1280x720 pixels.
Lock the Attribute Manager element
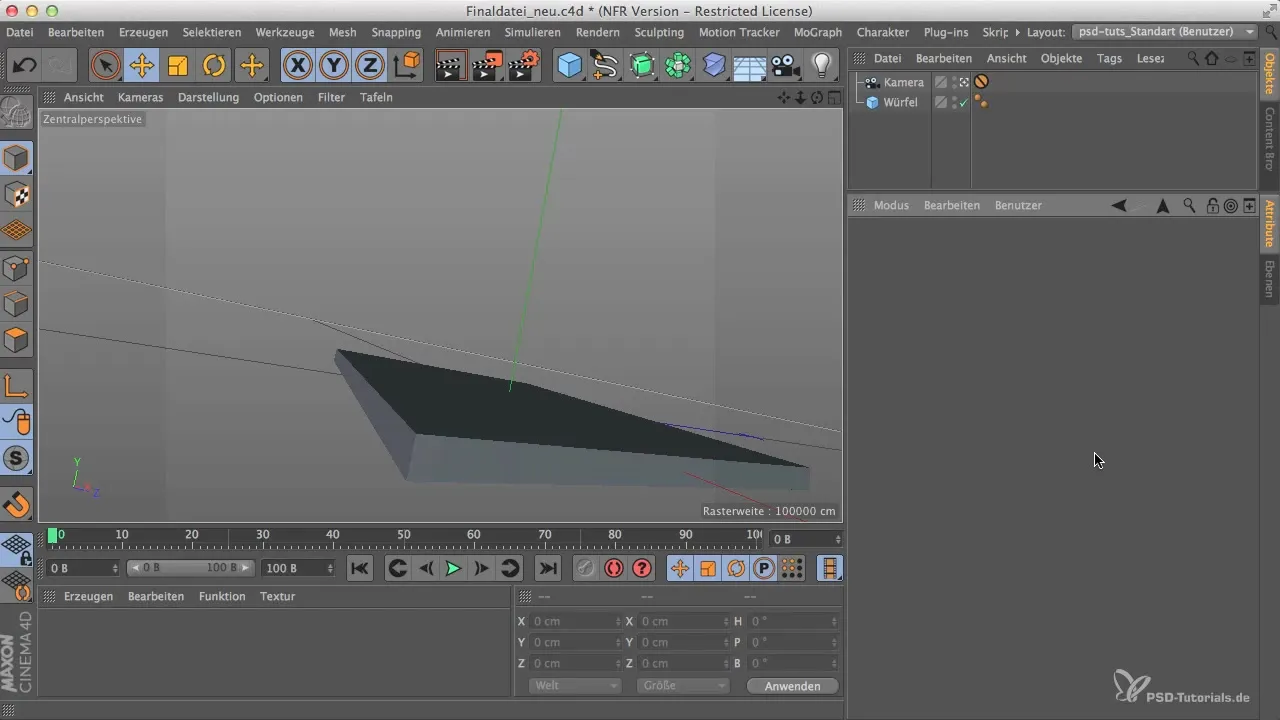point(1212,205)
